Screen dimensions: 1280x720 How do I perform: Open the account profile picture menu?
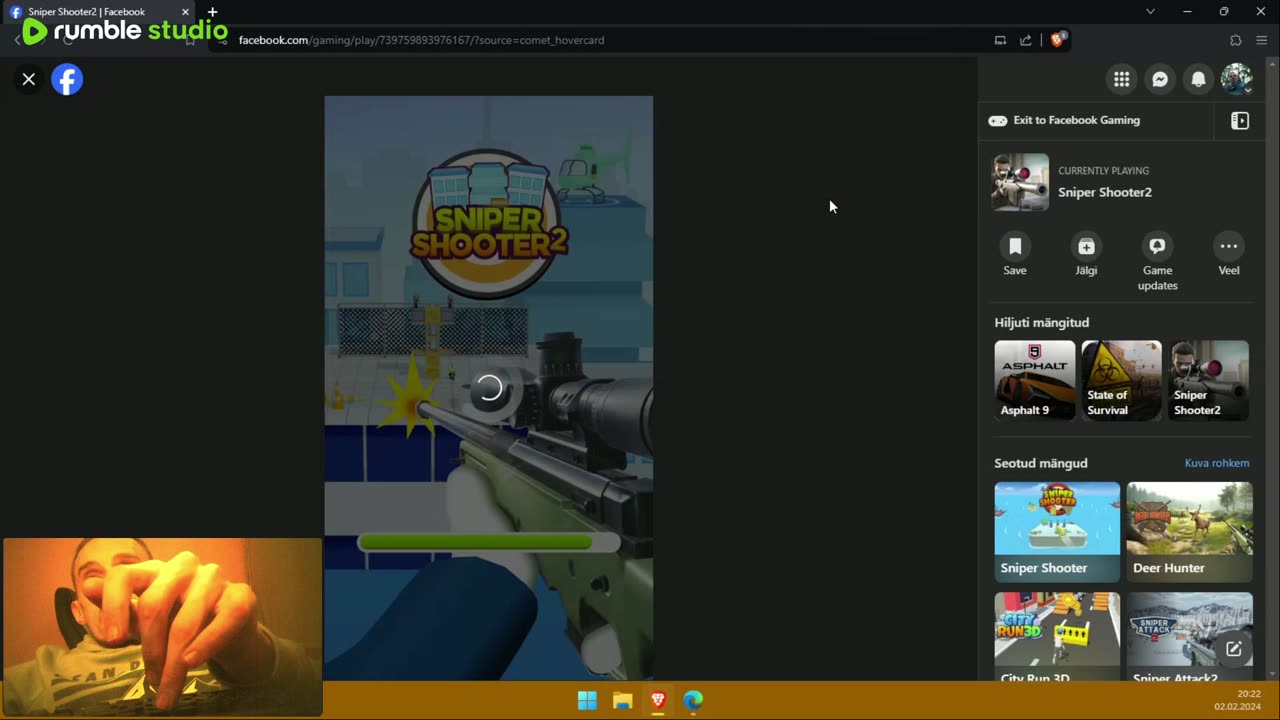point(1236,79)
